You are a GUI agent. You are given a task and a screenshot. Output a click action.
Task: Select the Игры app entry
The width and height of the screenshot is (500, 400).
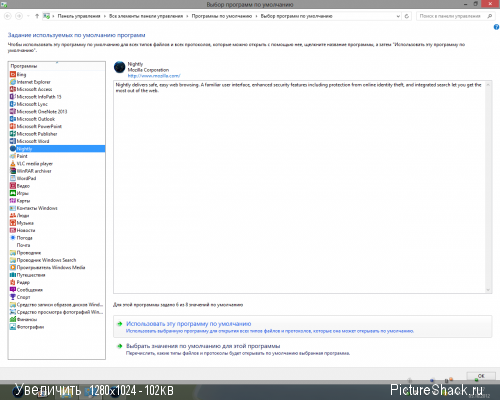point(19,193)
